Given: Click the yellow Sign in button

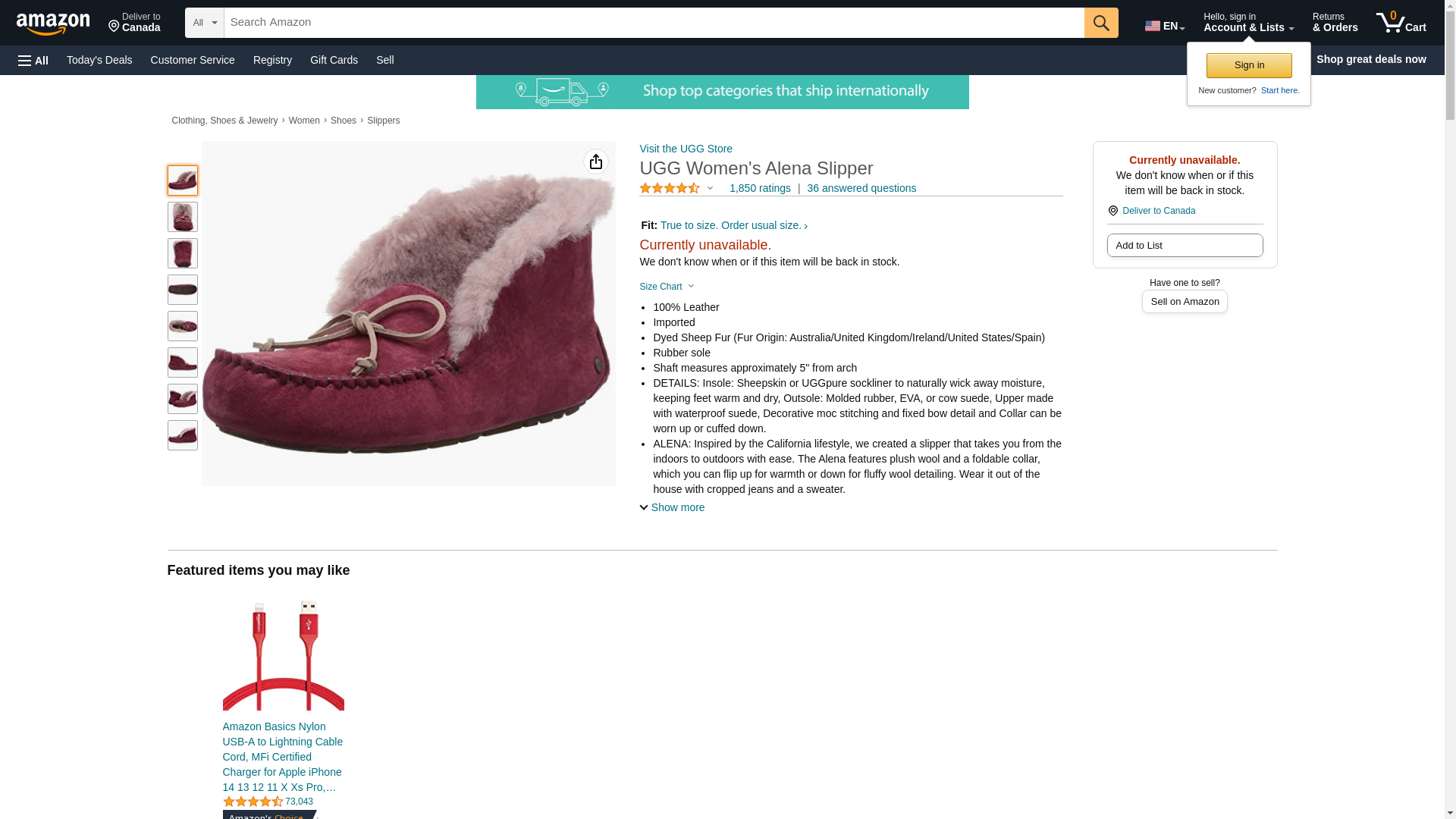Looking at the screenshot, I should click(1249, 65).
